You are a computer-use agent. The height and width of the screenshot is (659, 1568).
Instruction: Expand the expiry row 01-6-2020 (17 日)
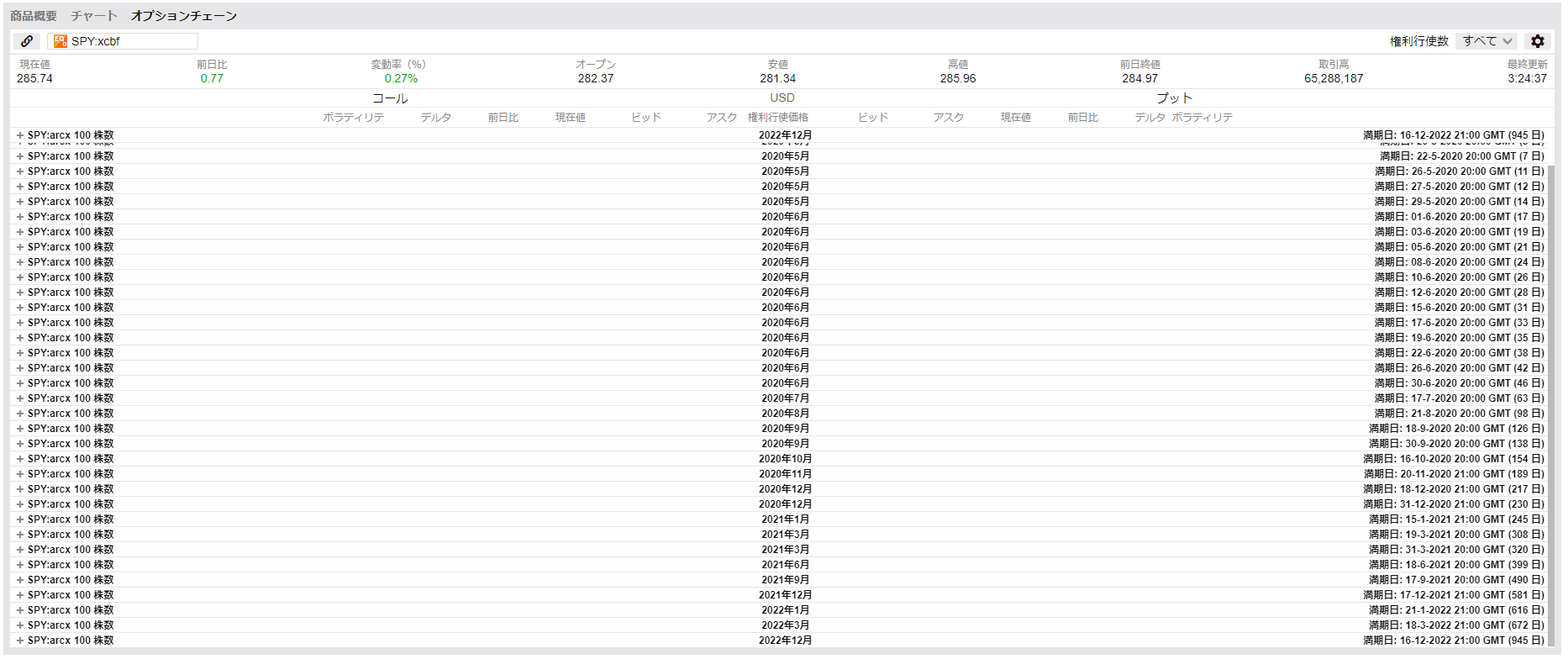click(20, 217)
